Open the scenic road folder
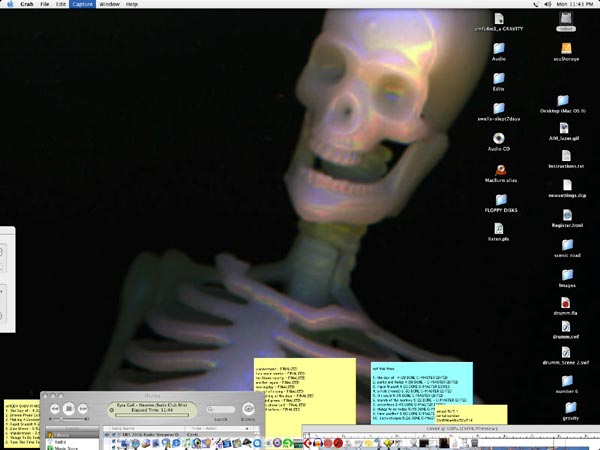The width and height of the screenshot is (600, 450). point(567,245)
